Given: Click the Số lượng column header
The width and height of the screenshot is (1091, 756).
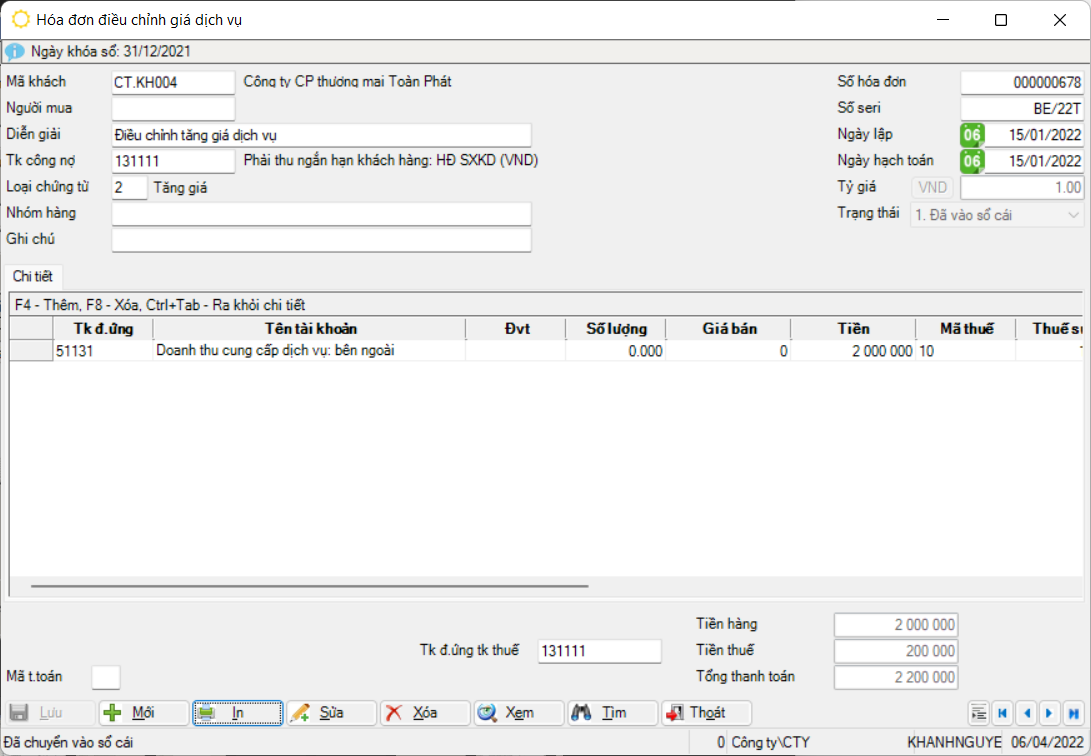Looking at the screenshot, I should [x=616, y=329].
